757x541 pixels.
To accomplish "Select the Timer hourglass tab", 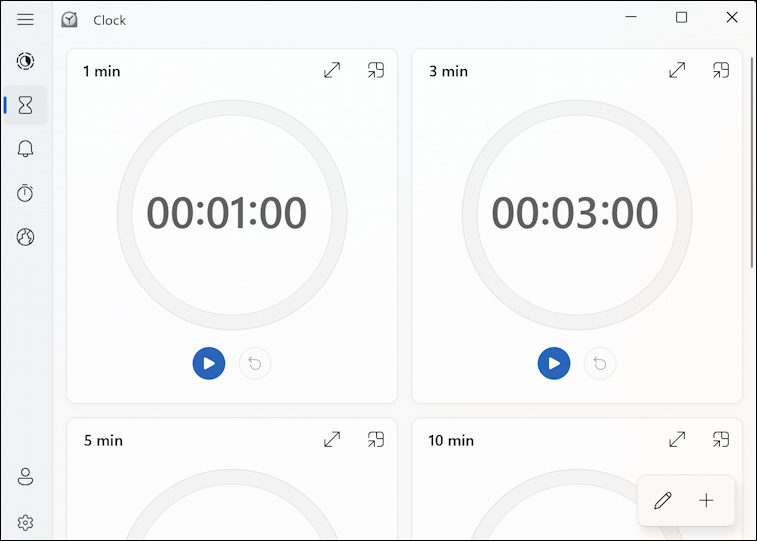I will click(x=26, y=105).
